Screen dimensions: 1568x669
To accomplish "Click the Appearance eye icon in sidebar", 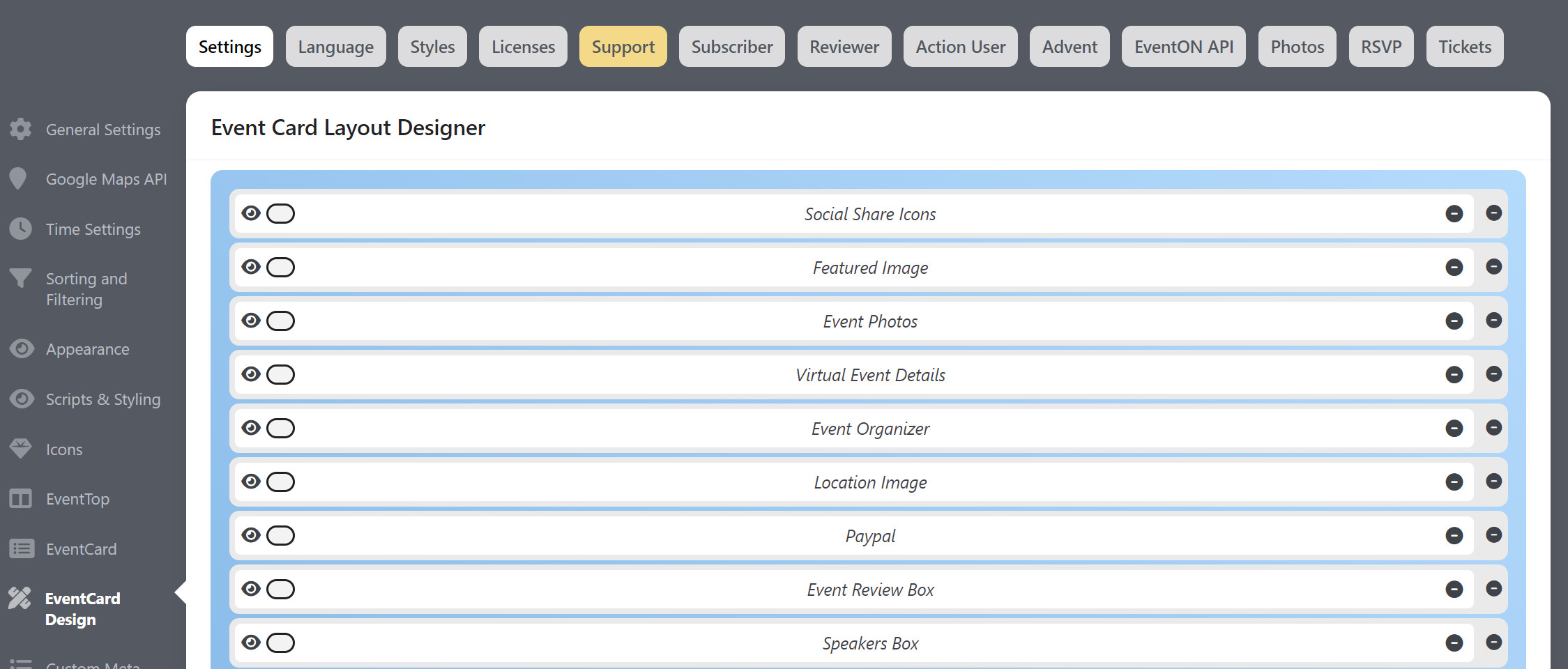I will tap(22, 348).
